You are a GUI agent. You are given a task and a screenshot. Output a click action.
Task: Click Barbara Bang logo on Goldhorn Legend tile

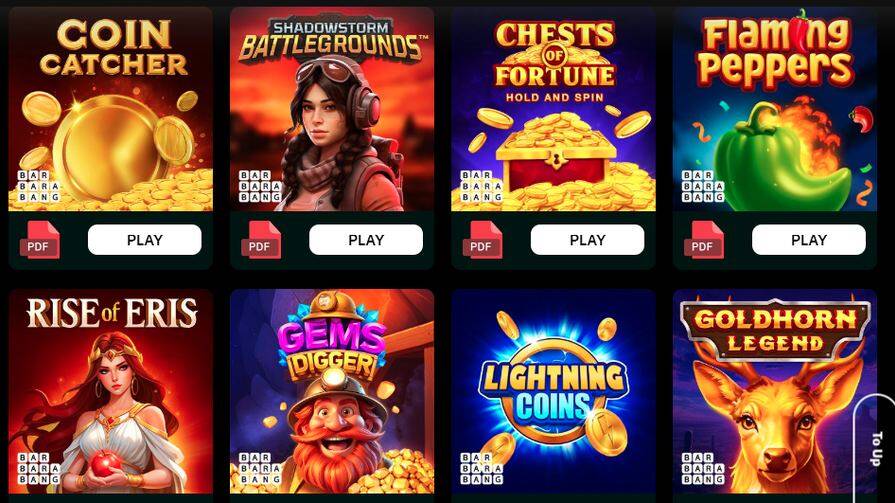pyautogui.click(x=703, y=469)
